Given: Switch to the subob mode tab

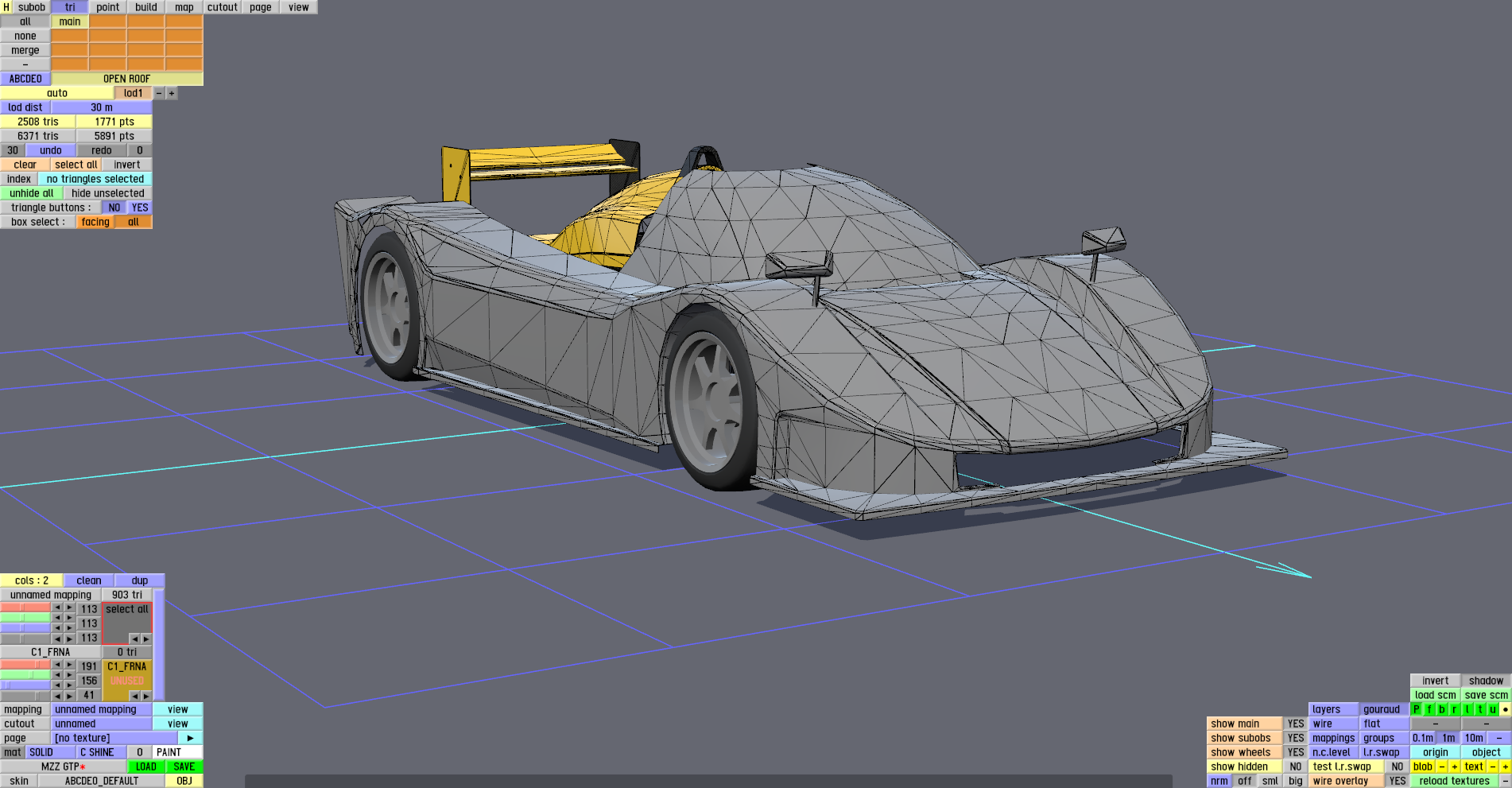Looking at the screenshot, I should [x=32, y=7].
